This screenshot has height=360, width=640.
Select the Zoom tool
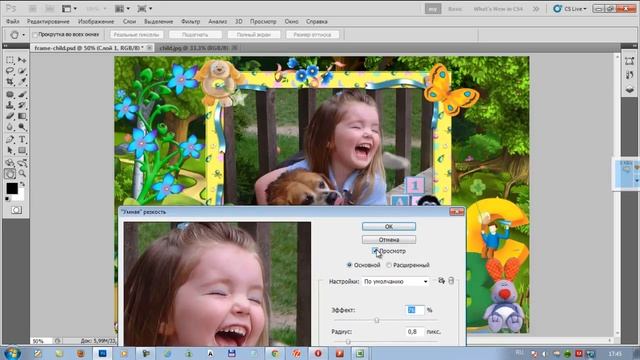click(x=22, y=174)
